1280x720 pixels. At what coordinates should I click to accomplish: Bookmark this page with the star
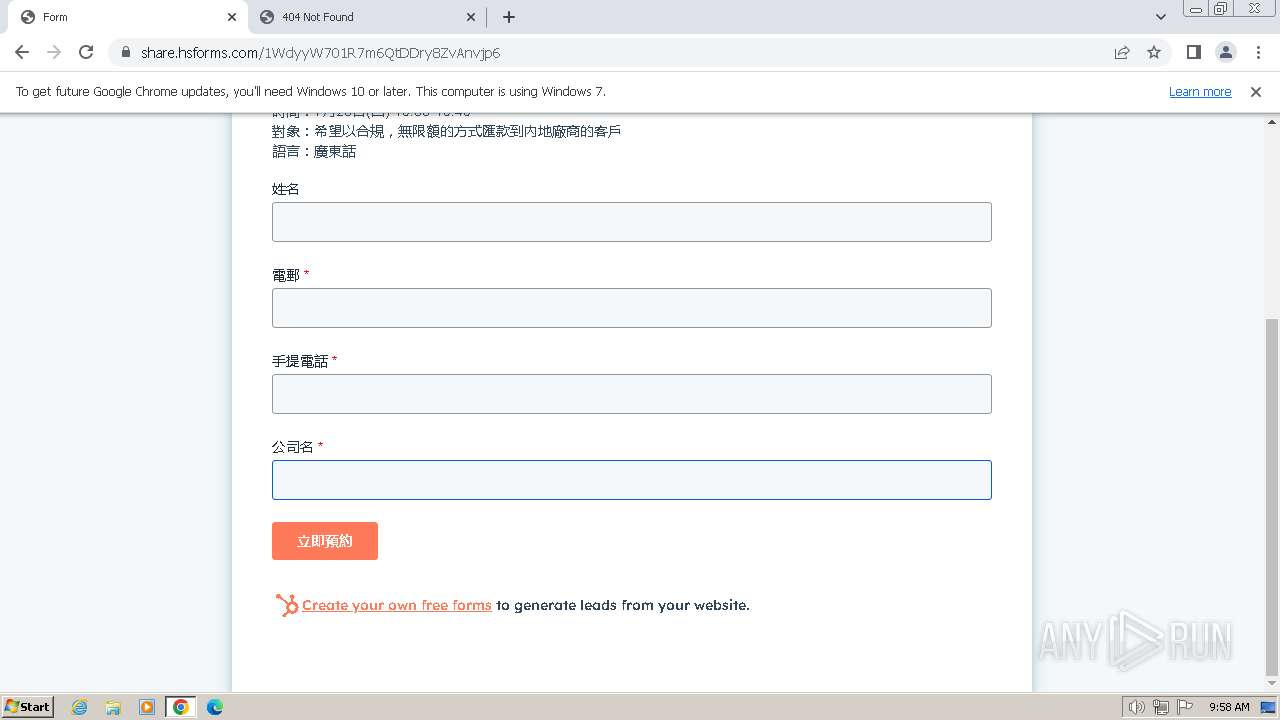1154,52
